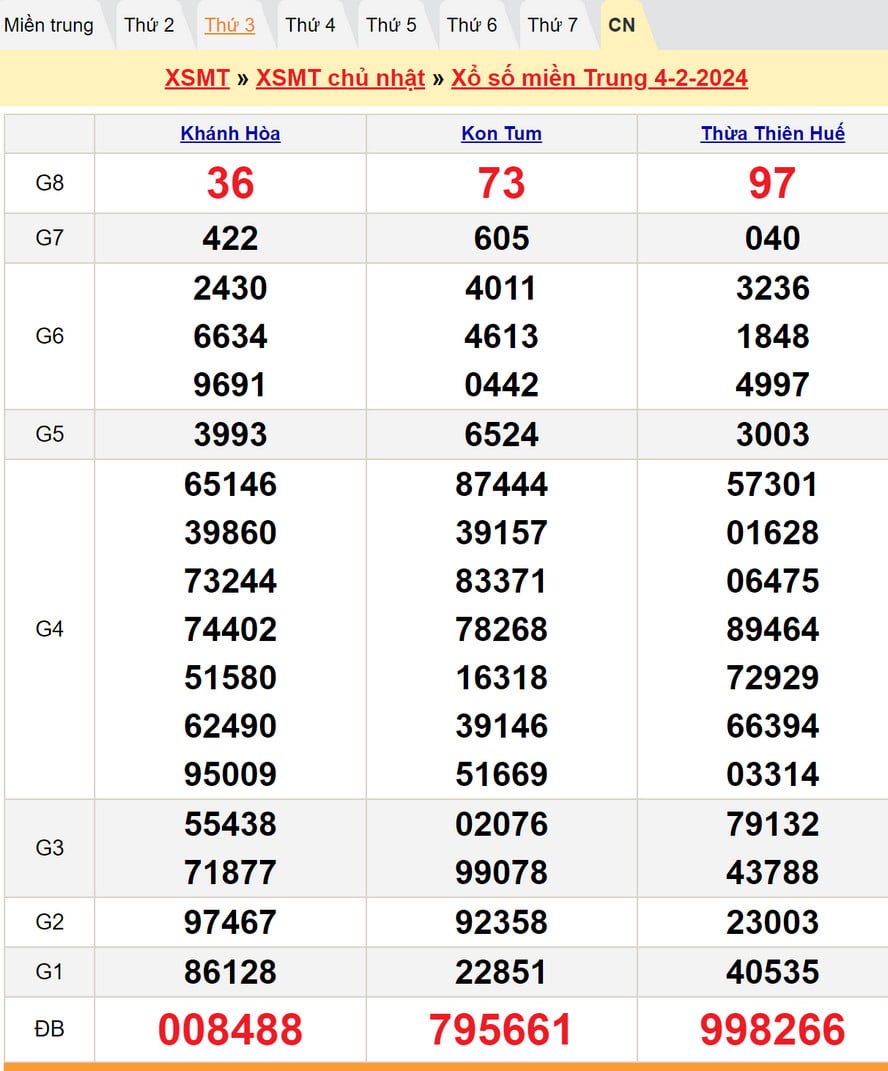This screenshot has width=888, height=1071.
Task: Select the G8 number 36
Action: pos(230,183)
